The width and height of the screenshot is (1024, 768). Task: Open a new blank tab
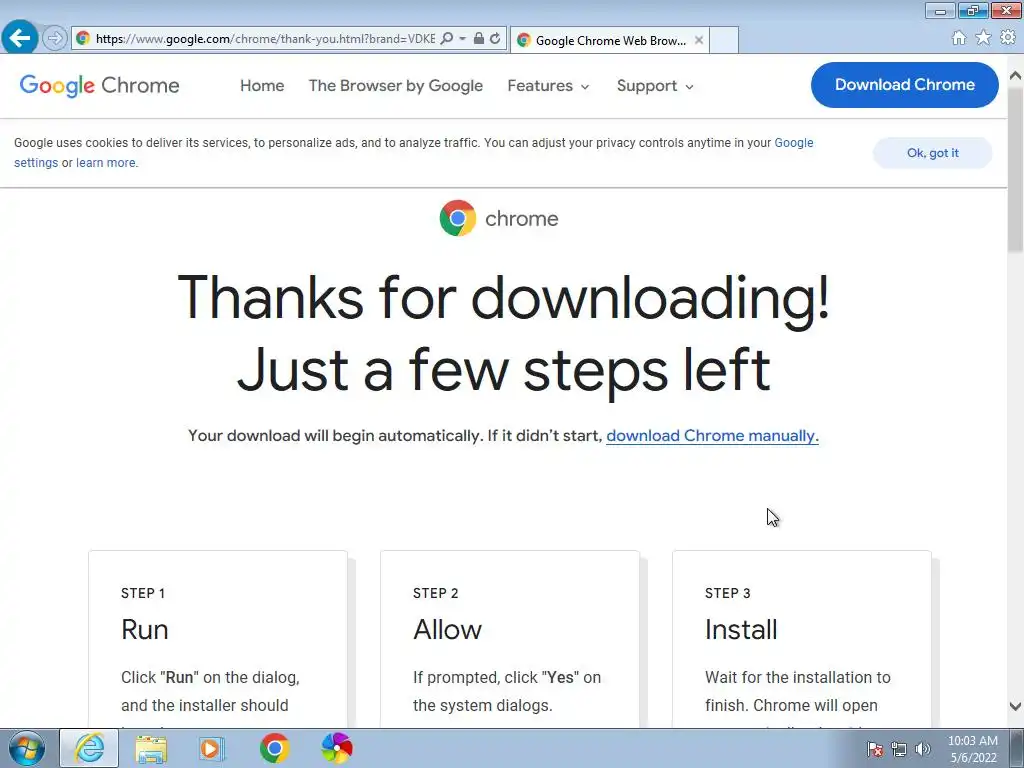click(724, 40)
